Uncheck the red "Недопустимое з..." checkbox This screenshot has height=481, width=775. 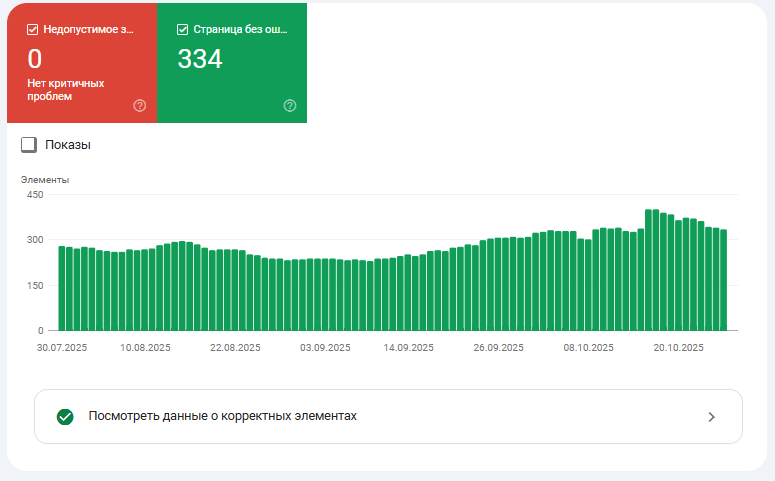click(x=33, y=30)
